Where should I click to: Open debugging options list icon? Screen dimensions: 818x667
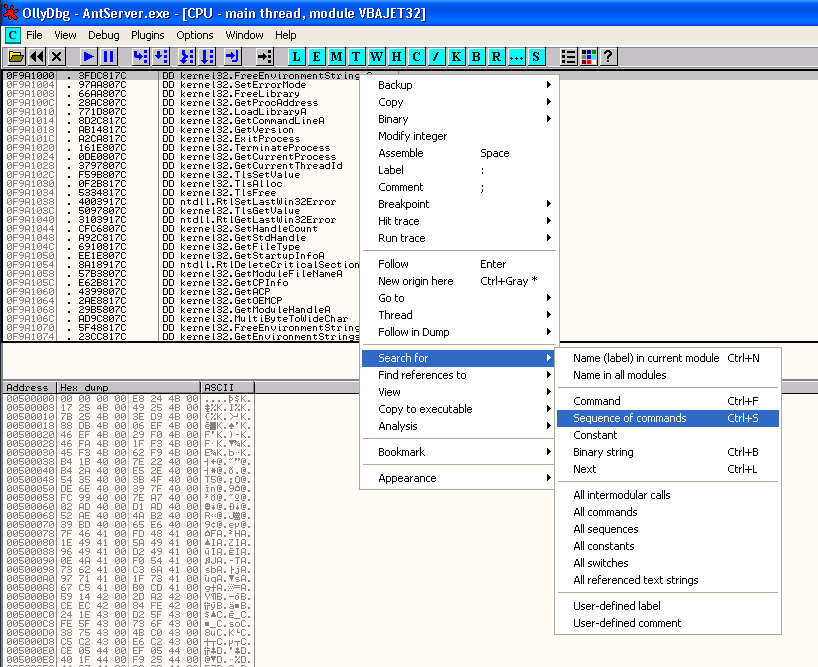click(x=568, y=56)
